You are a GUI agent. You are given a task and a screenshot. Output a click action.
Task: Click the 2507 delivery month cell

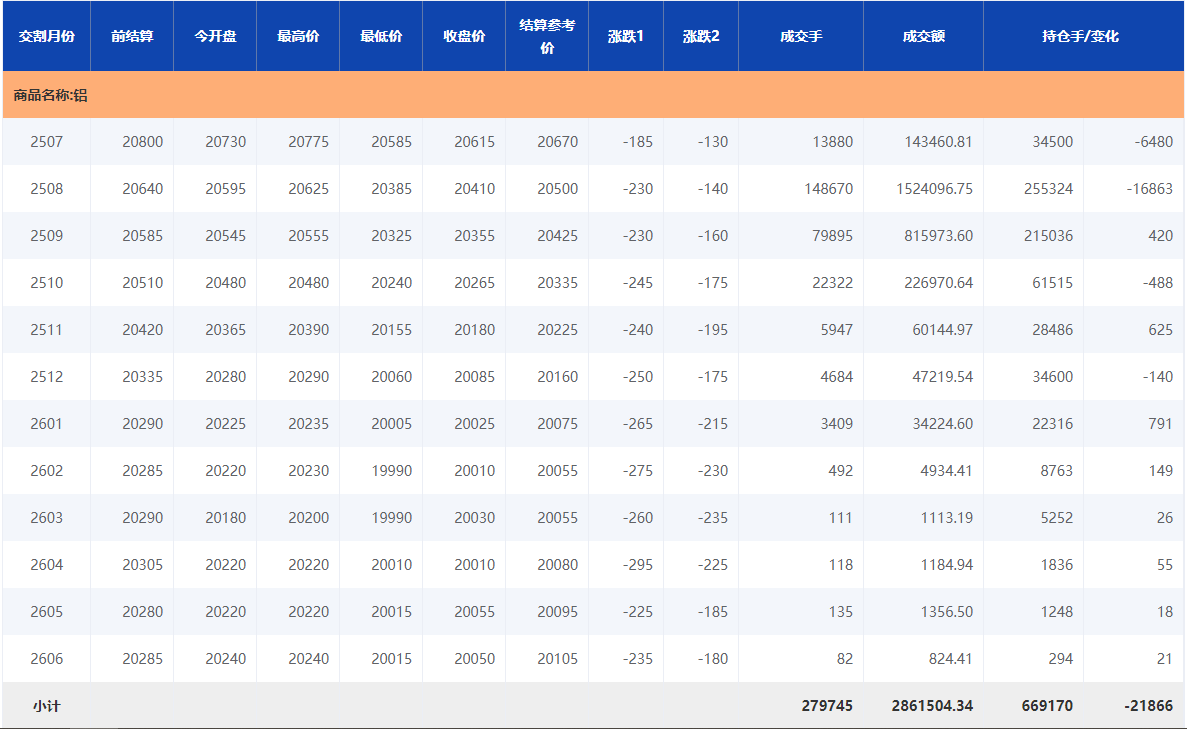pyautogui.click(x=46, y=142)
